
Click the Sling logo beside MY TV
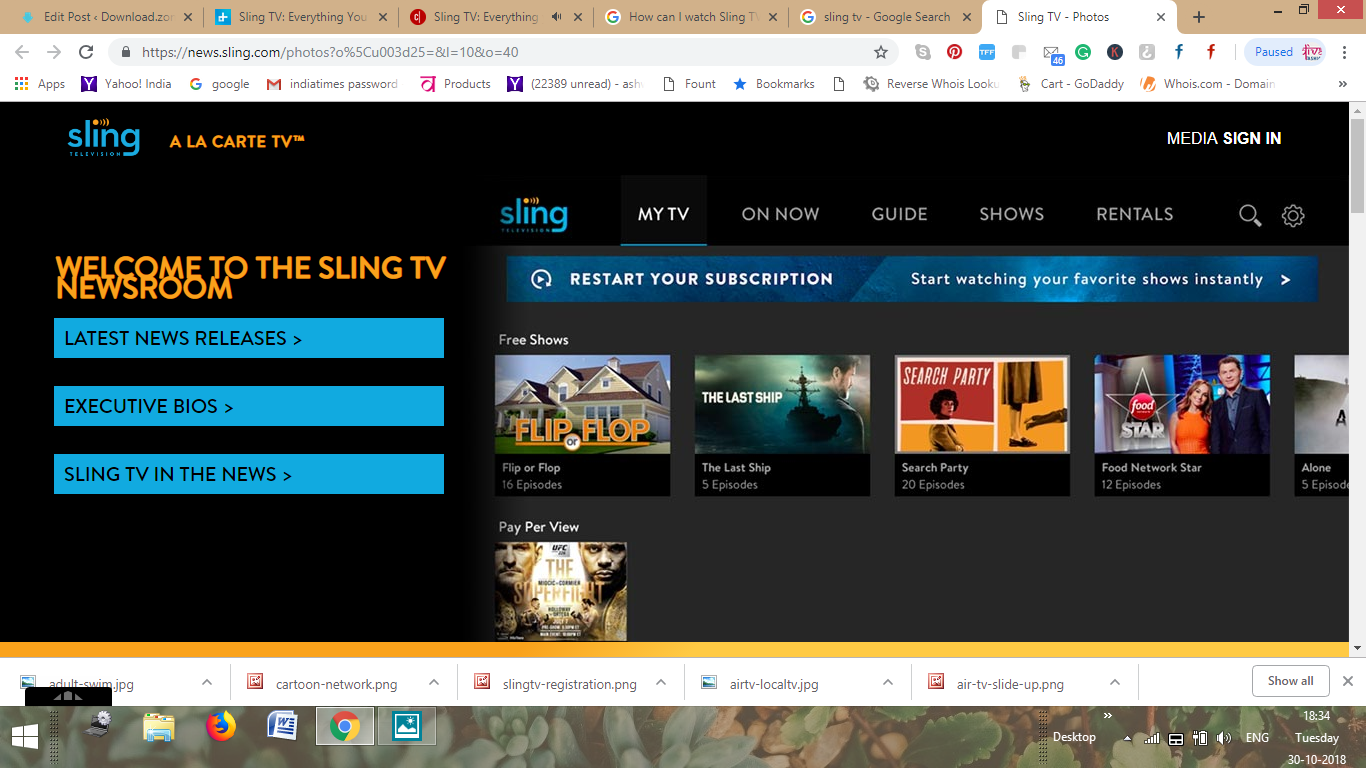pyautogui.click(x=533, y=214)
